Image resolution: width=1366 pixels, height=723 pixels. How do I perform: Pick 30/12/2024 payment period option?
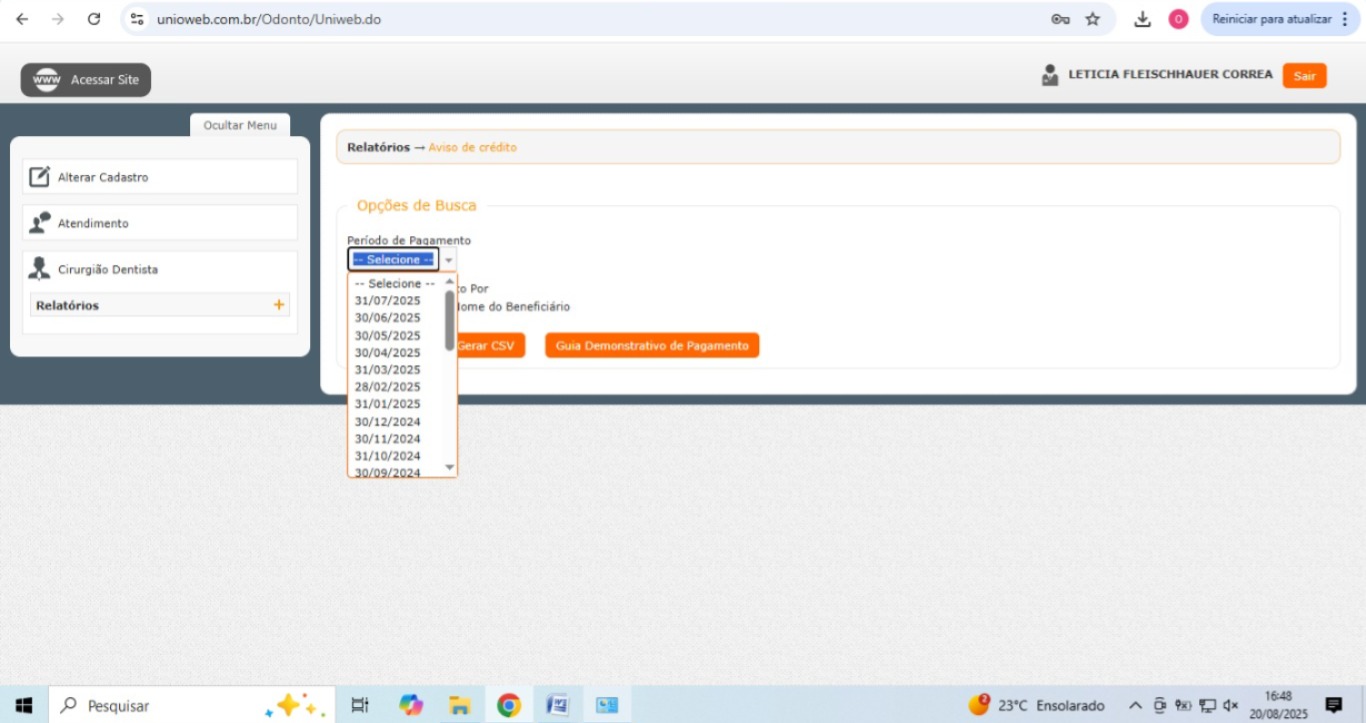click(388, 422)
